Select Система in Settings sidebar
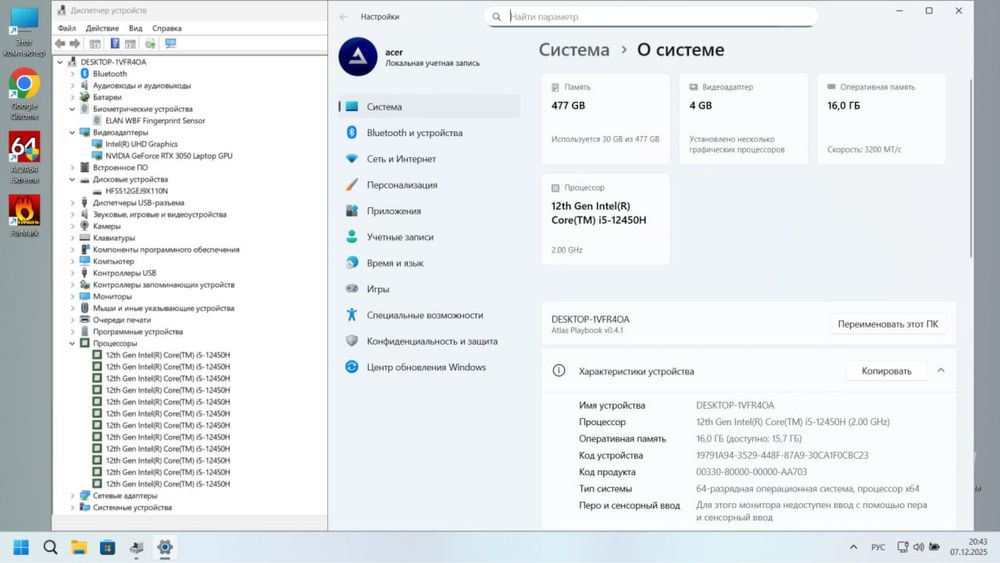 tap(429, 106)
